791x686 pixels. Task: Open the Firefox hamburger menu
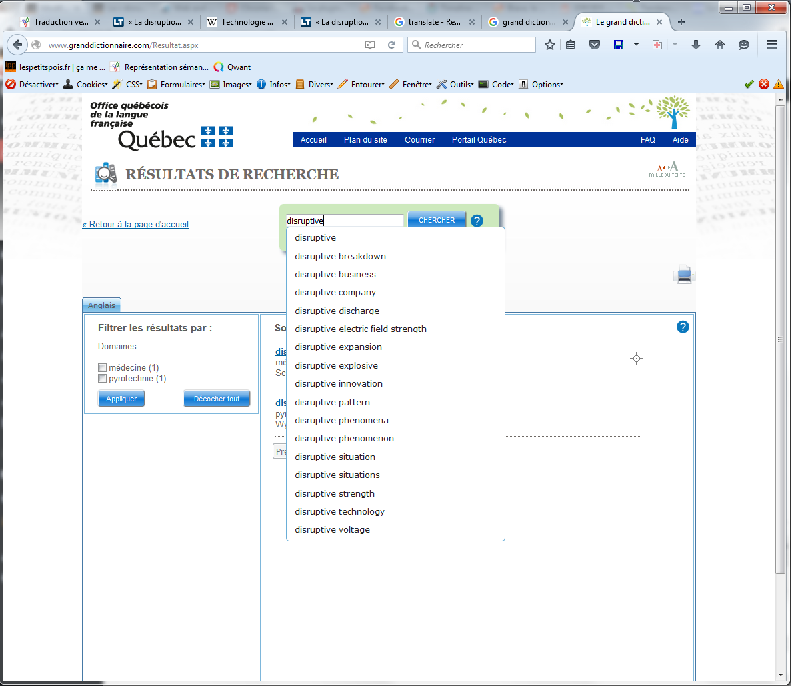(772, 45)
